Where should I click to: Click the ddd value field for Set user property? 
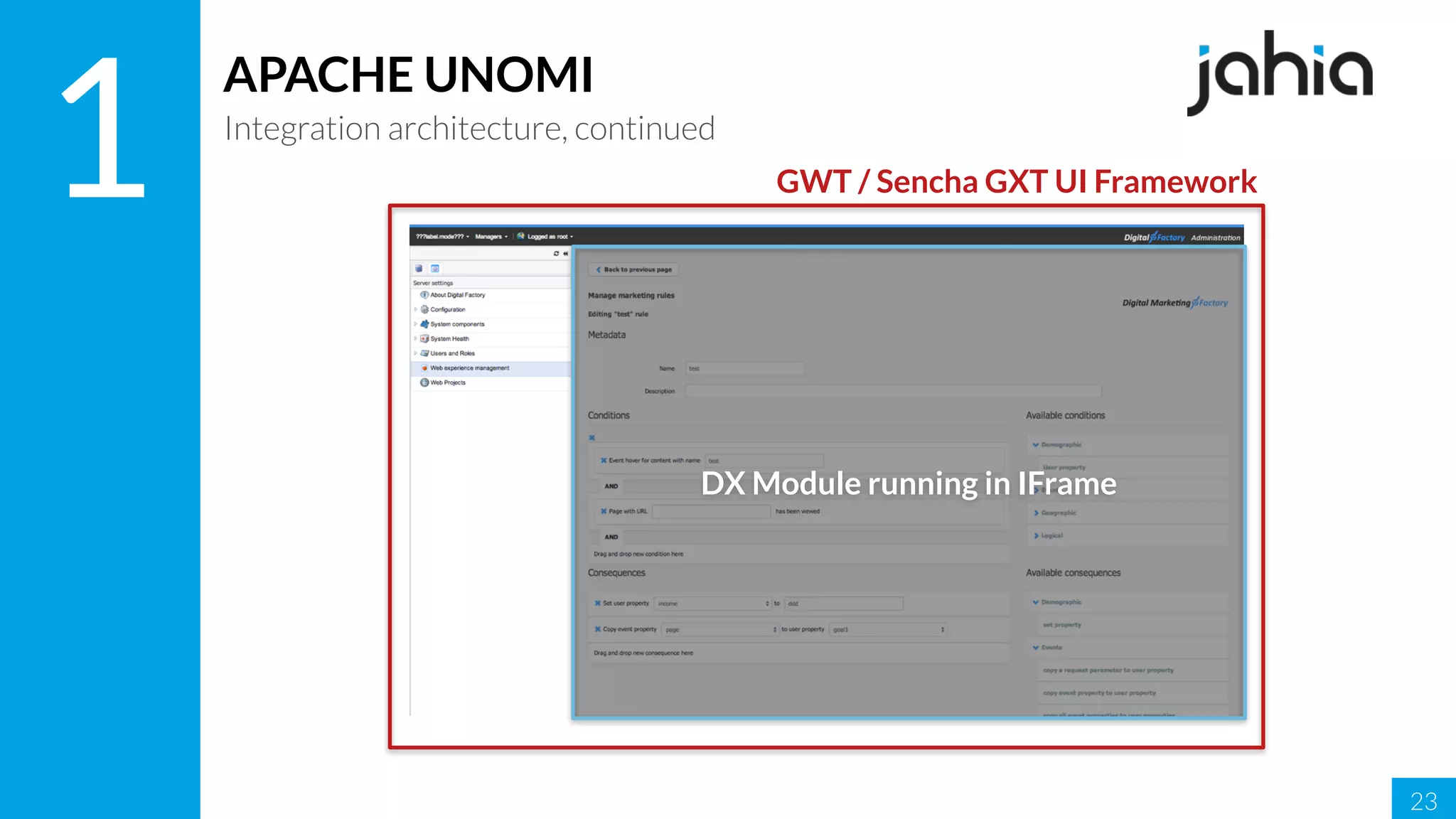[844, 604]
